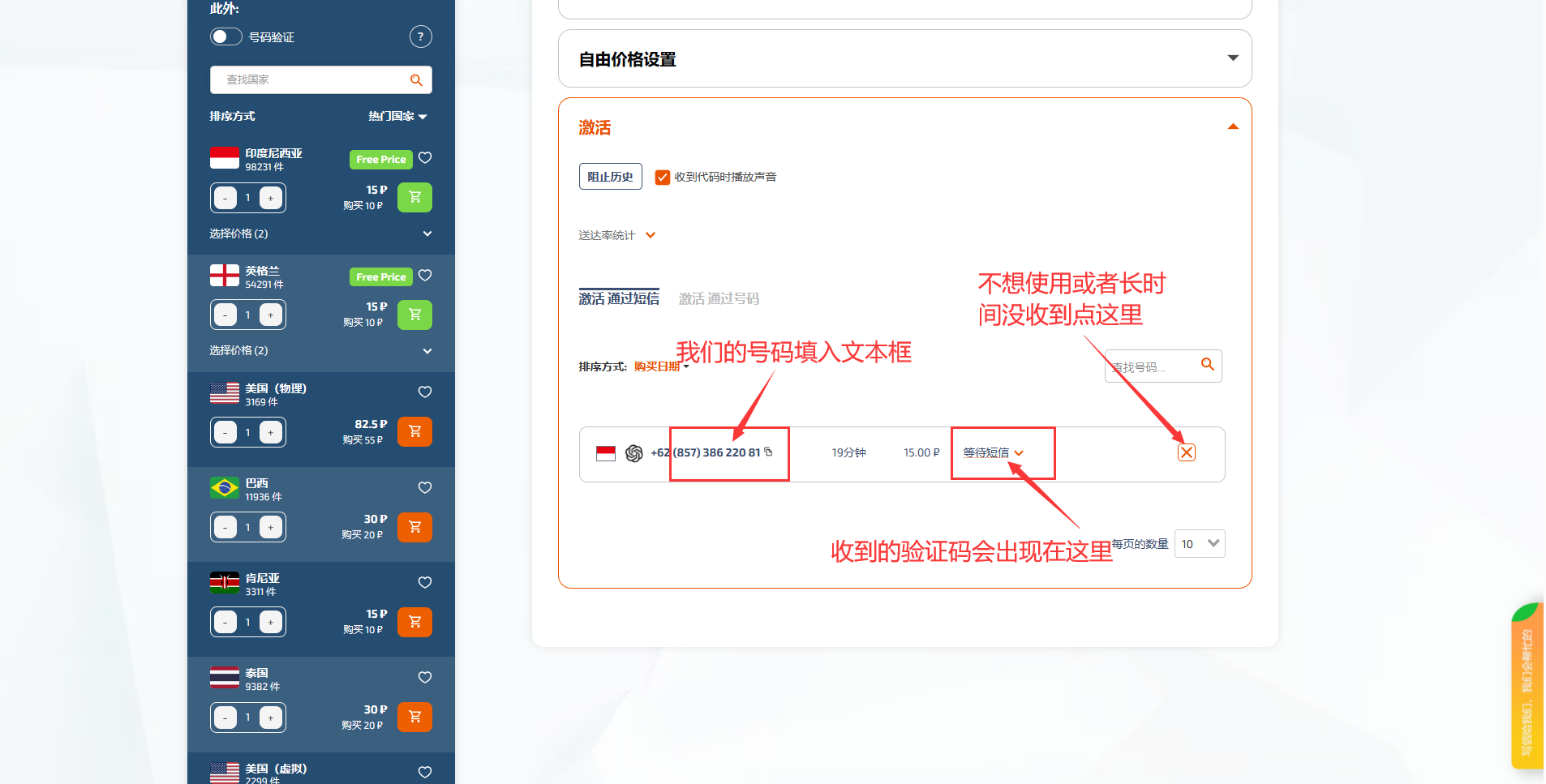Image resolution: width=1546 pixels, height=784 pixels.
Task: Click Free Price badge for 印度尼西亚
Action: click(x=381, y=160)
